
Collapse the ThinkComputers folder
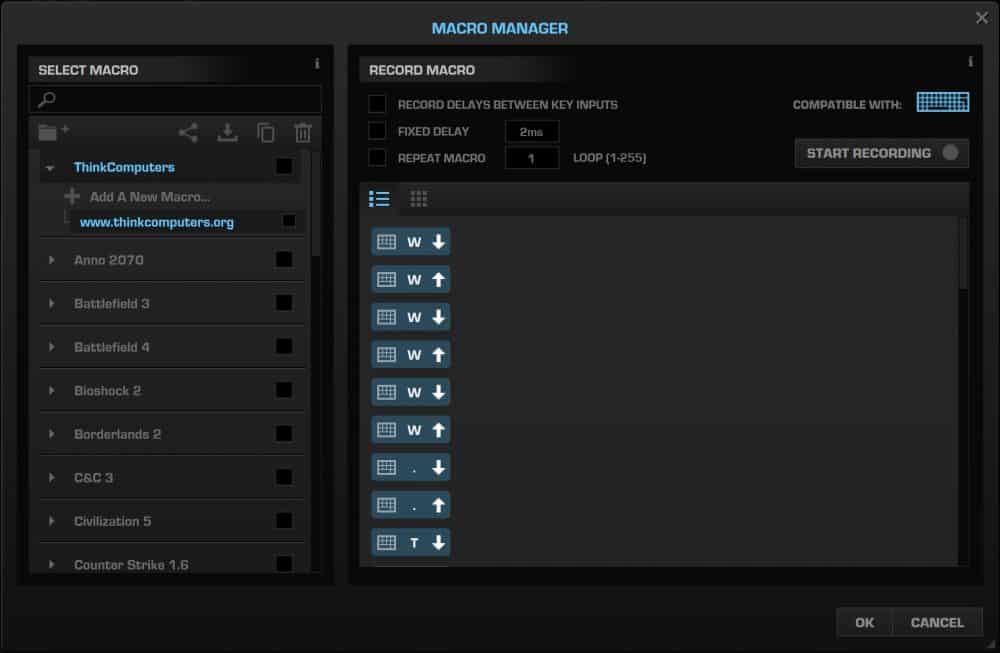[50, 168]
